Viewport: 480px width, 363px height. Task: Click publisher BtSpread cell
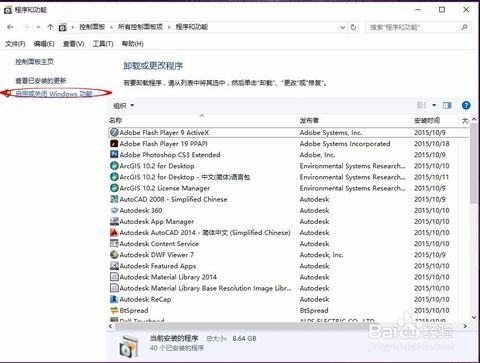click(x=314, y=310)
